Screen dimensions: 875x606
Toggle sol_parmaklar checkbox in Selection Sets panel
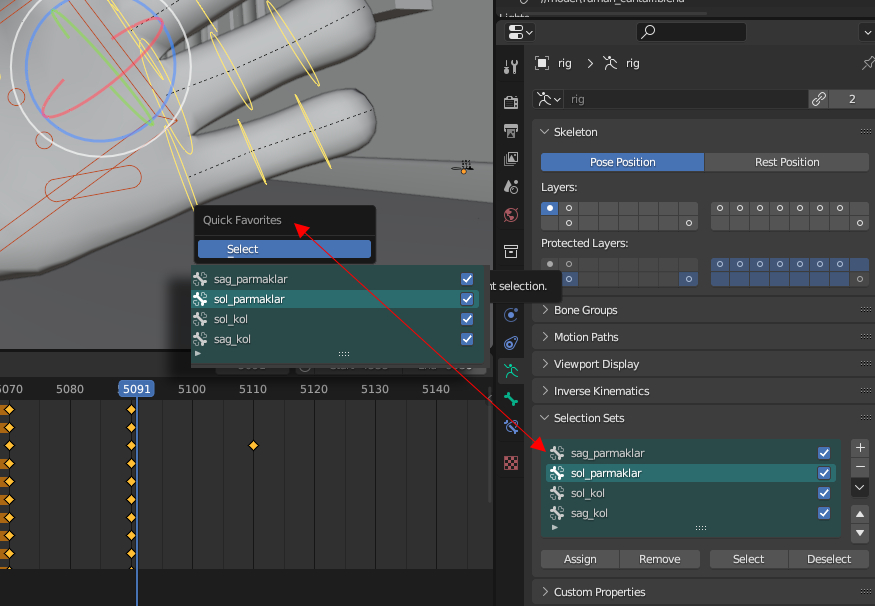click(x=824, y=473)
